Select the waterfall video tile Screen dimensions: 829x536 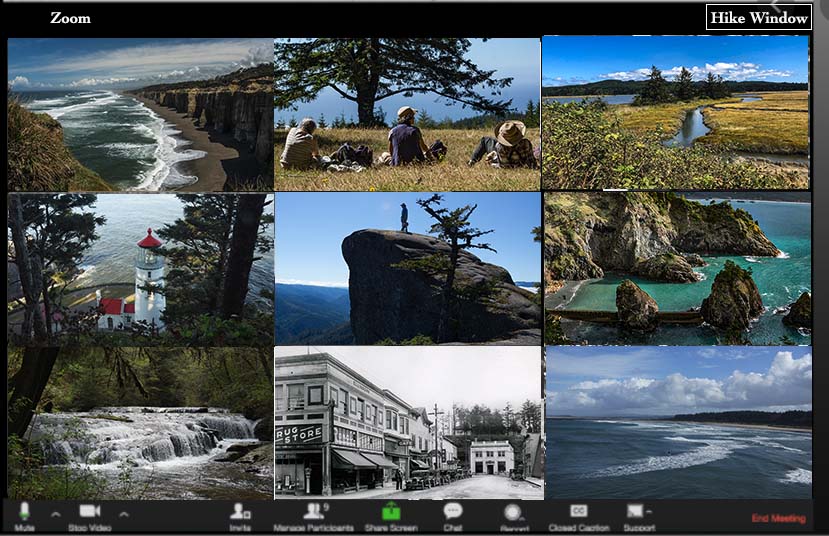point(140,422)
